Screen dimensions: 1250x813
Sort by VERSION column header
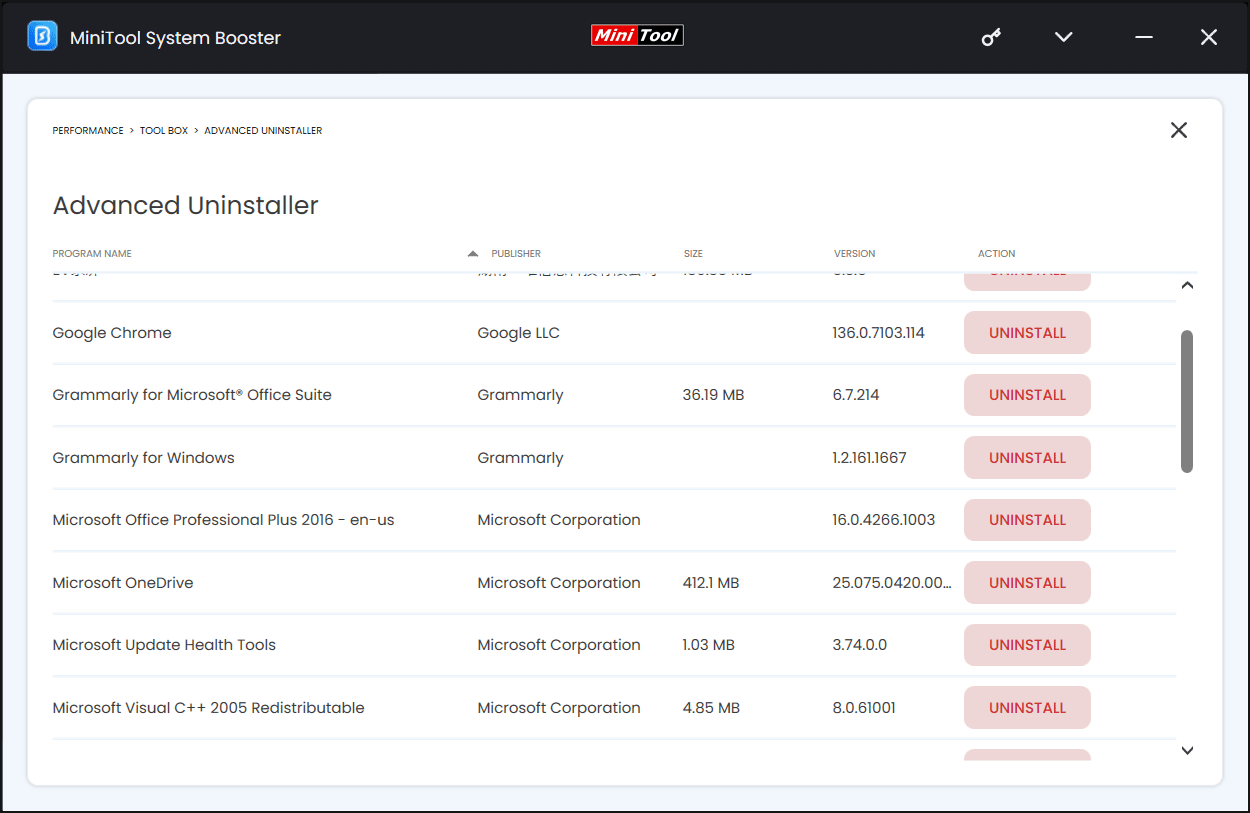[x=854, y=254]
